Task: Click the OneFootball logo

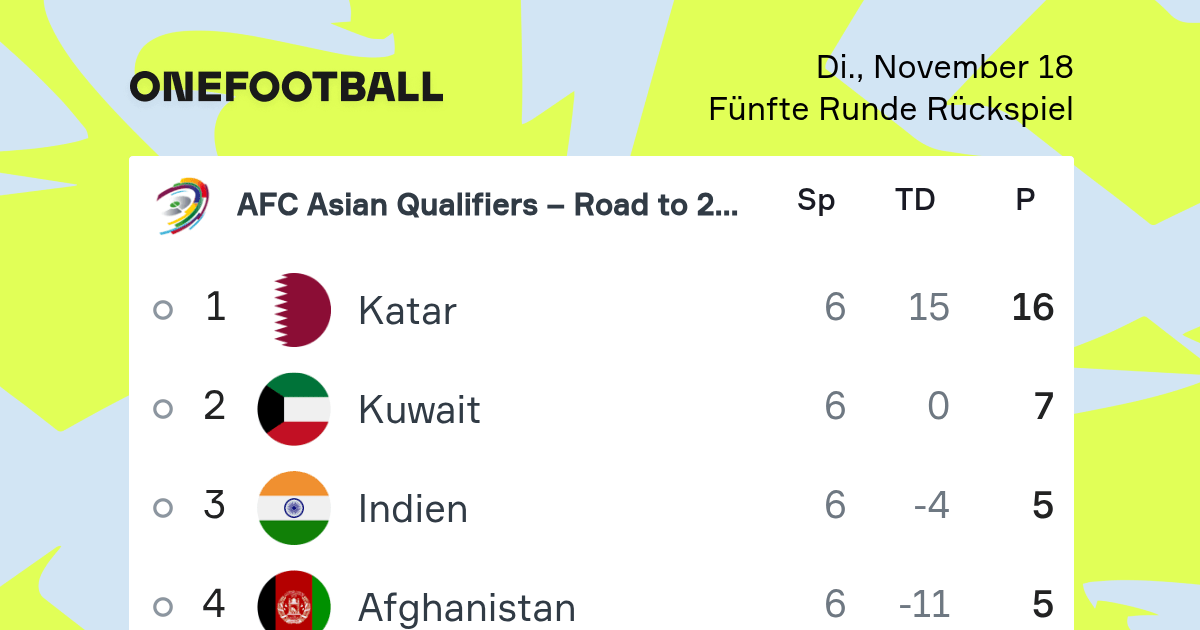Action: (x=286, y=87)
